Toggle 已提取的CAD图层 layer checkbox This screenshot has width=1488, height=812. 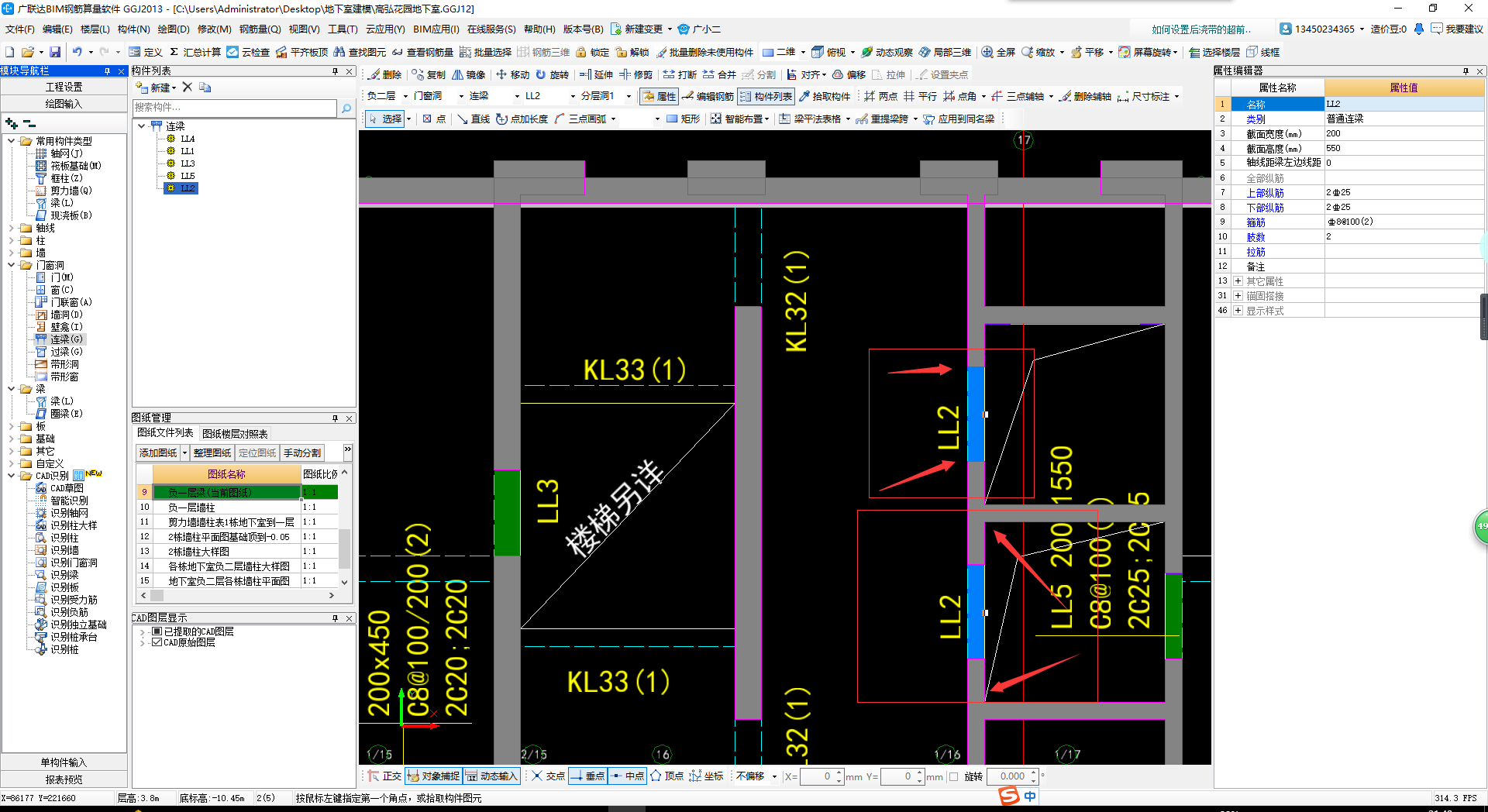click(157, 631)
